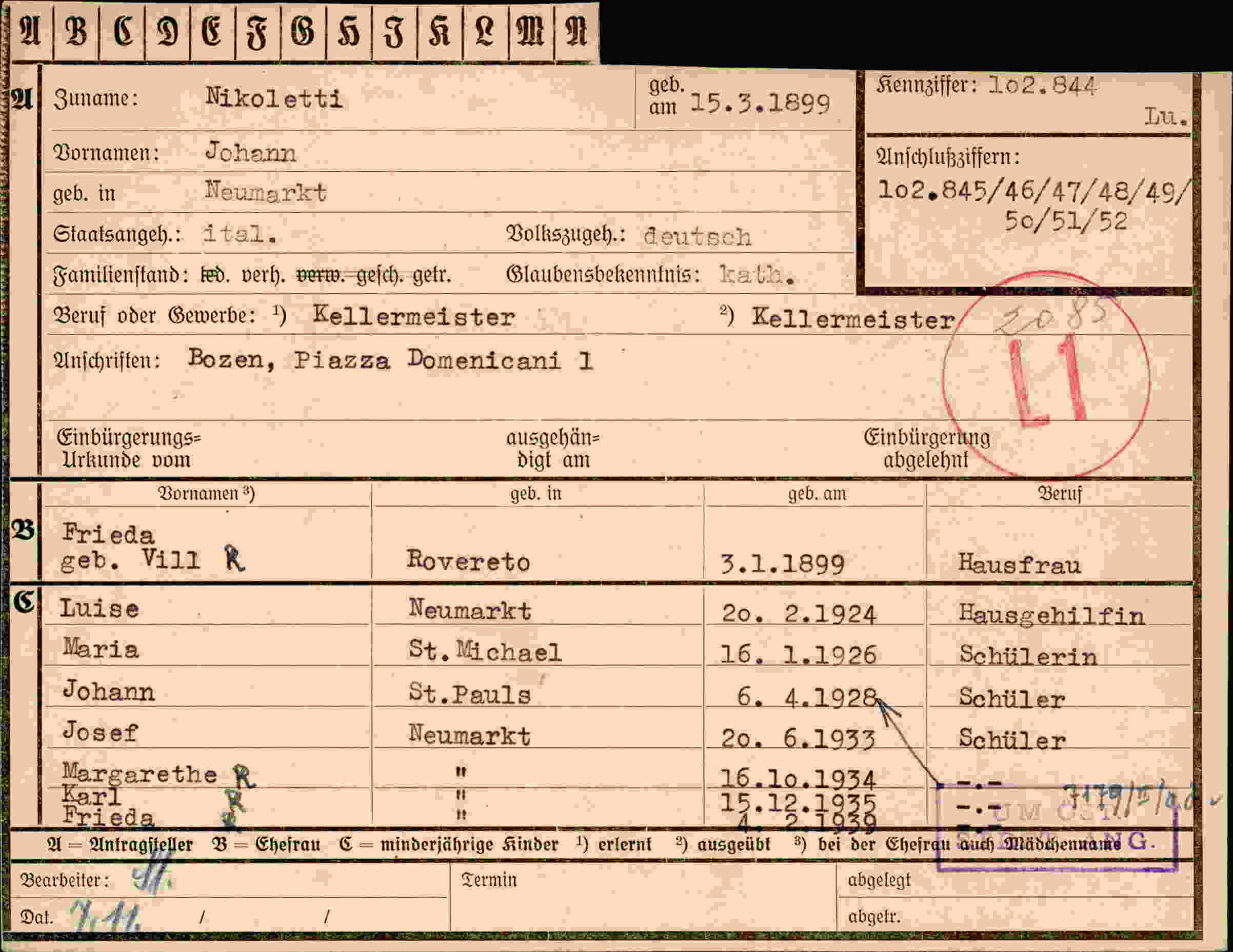Select the index tab letter G
1233x952 pixels.
coord(303,31)
